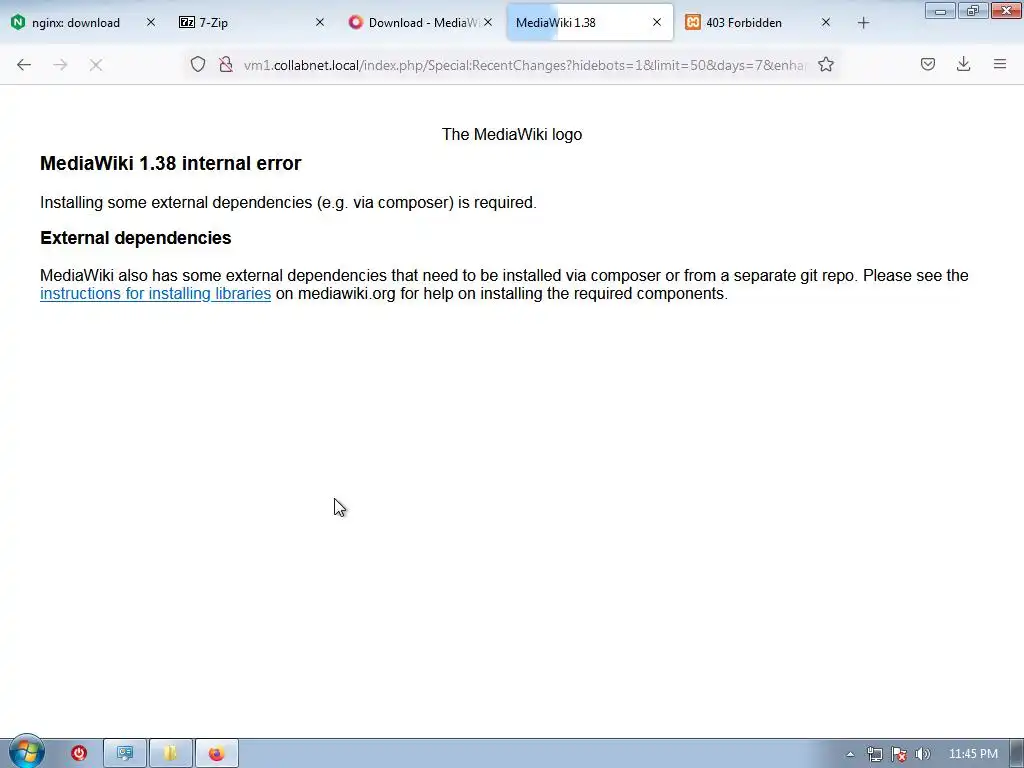Open the Firefox downloads panel
The image size is (1024, 768).
coord(963,64)
